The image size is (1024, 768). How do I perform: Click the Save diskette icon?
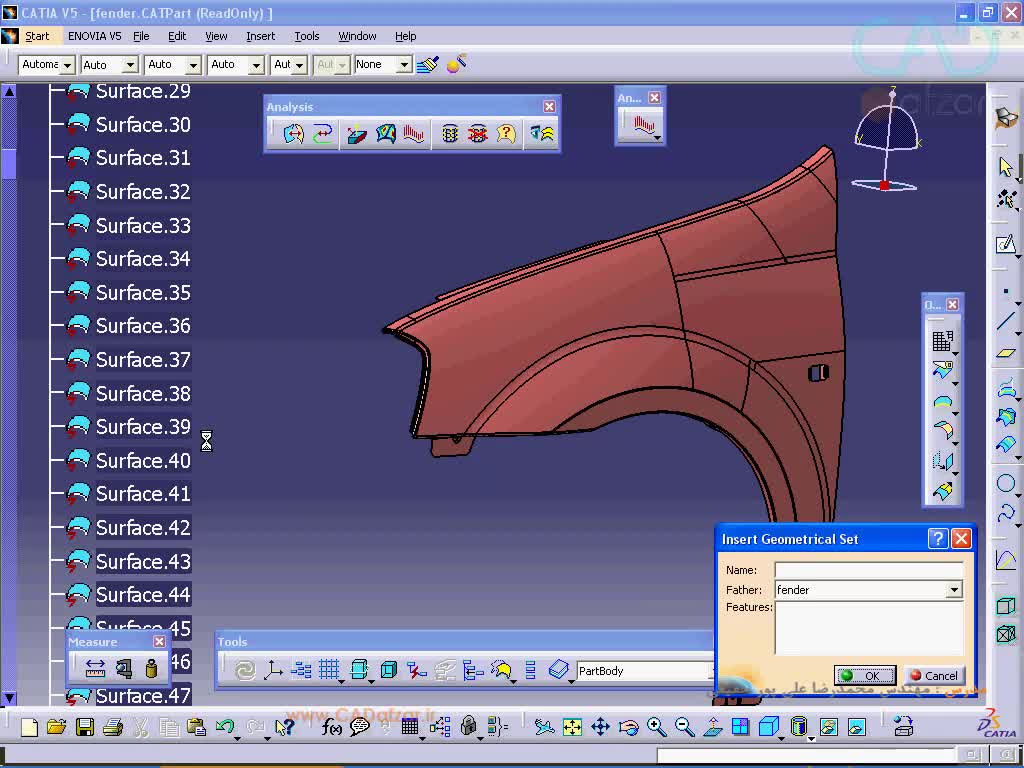click(x=85, y=728)
